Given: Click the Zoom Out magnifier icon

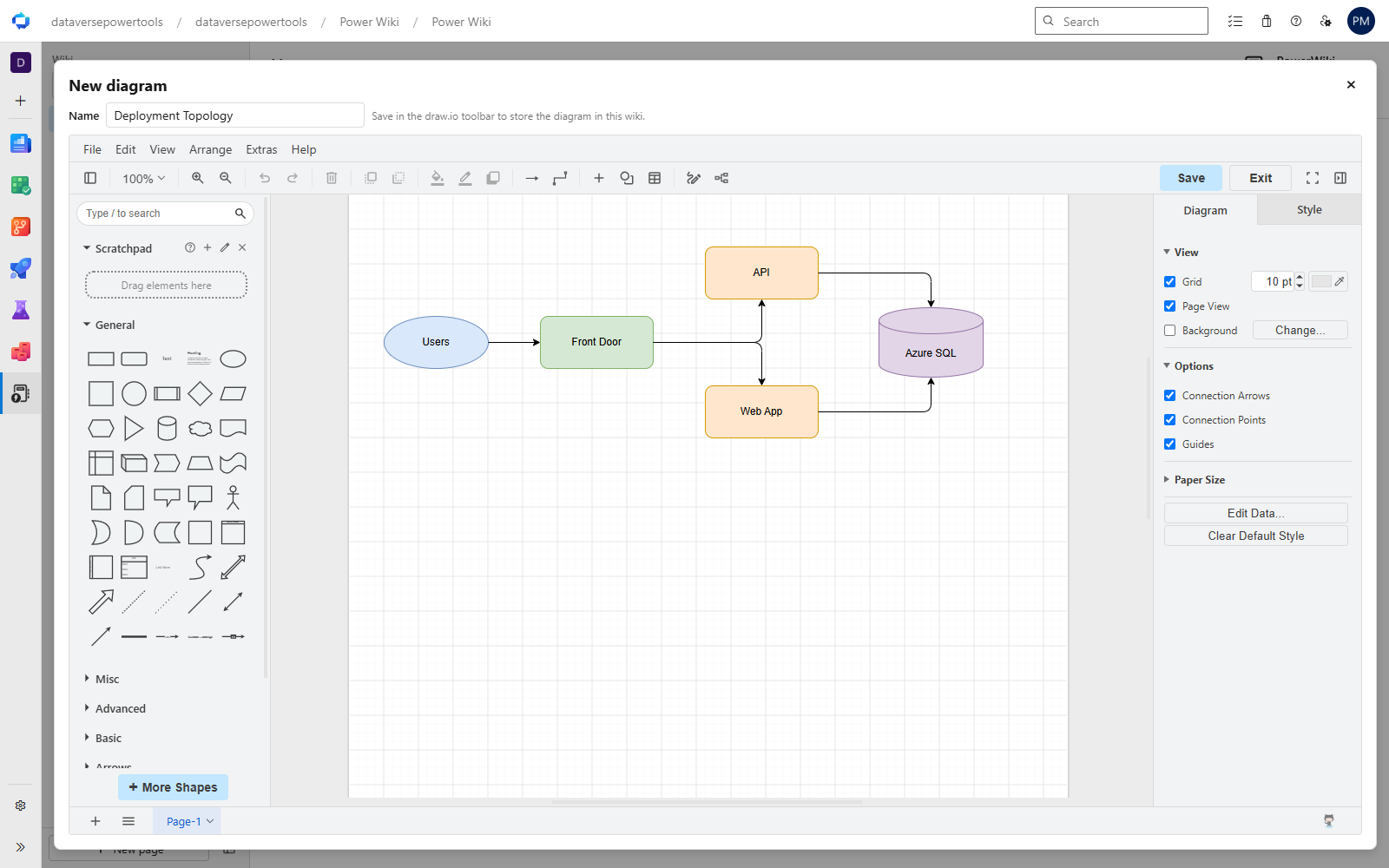Looking at the screenshot, I should (226, 178).
